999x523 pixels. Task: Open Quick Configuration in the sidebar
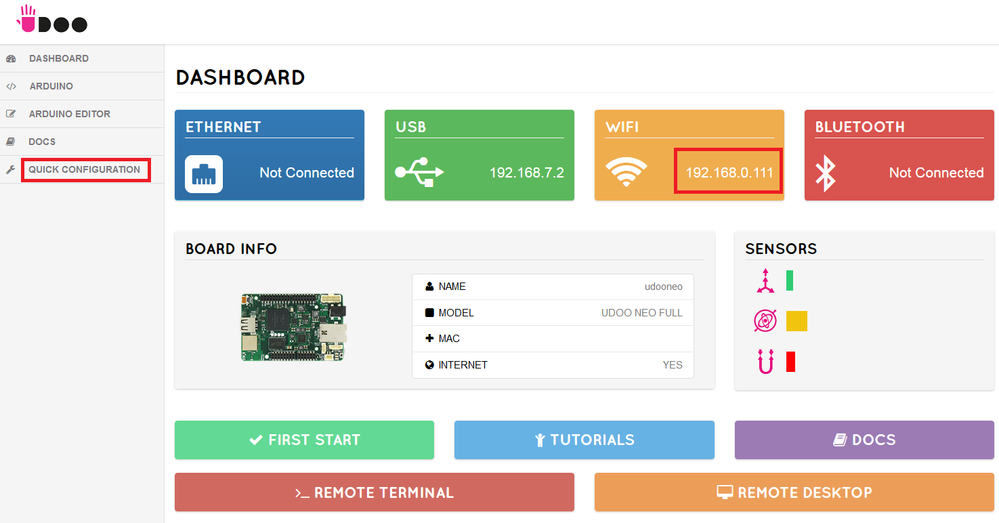point(84,169)
